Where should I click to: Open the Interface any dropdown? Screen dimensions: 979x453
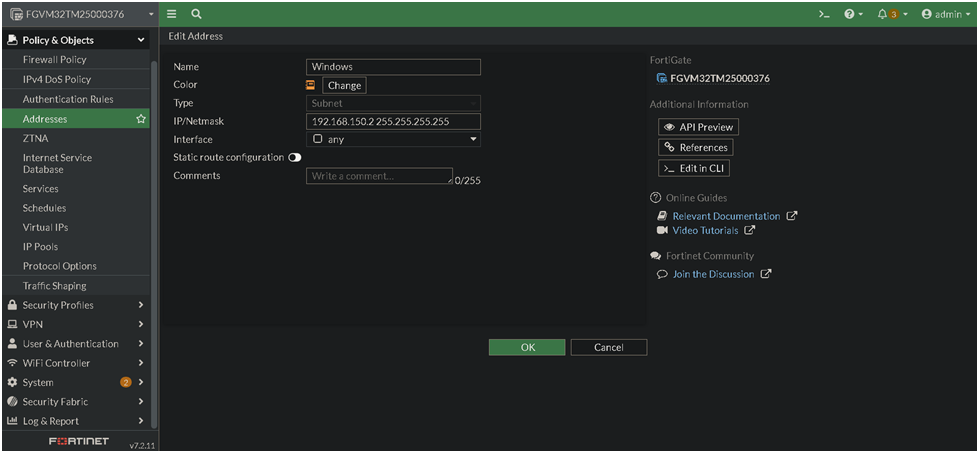tap(393, 140)
